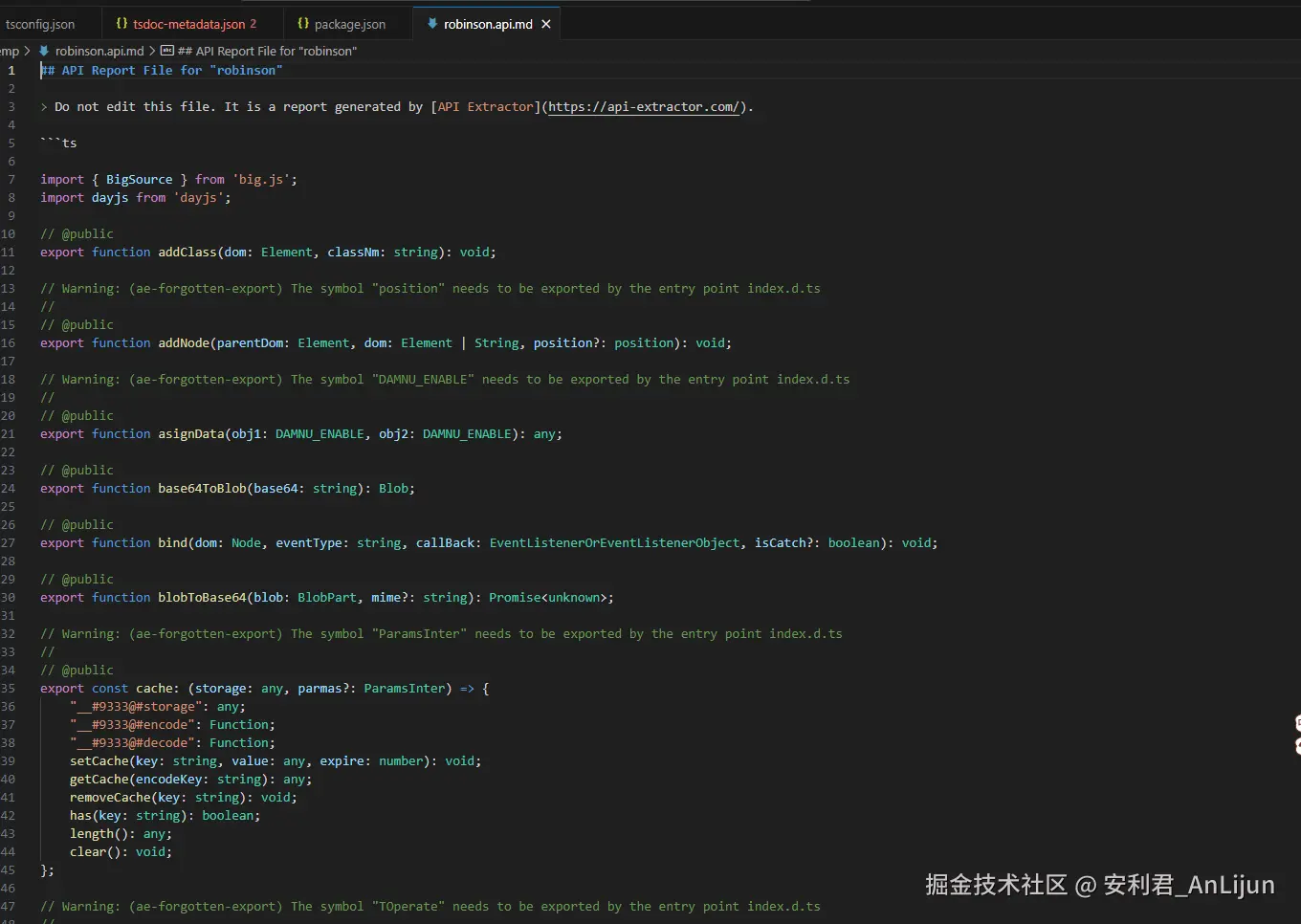Image resolution: width=1301 pixels, height=924 pixels.
Task: Open the robinson.api.md breadcrumb item
Action: pyautogui.click(x=99, y=51)
